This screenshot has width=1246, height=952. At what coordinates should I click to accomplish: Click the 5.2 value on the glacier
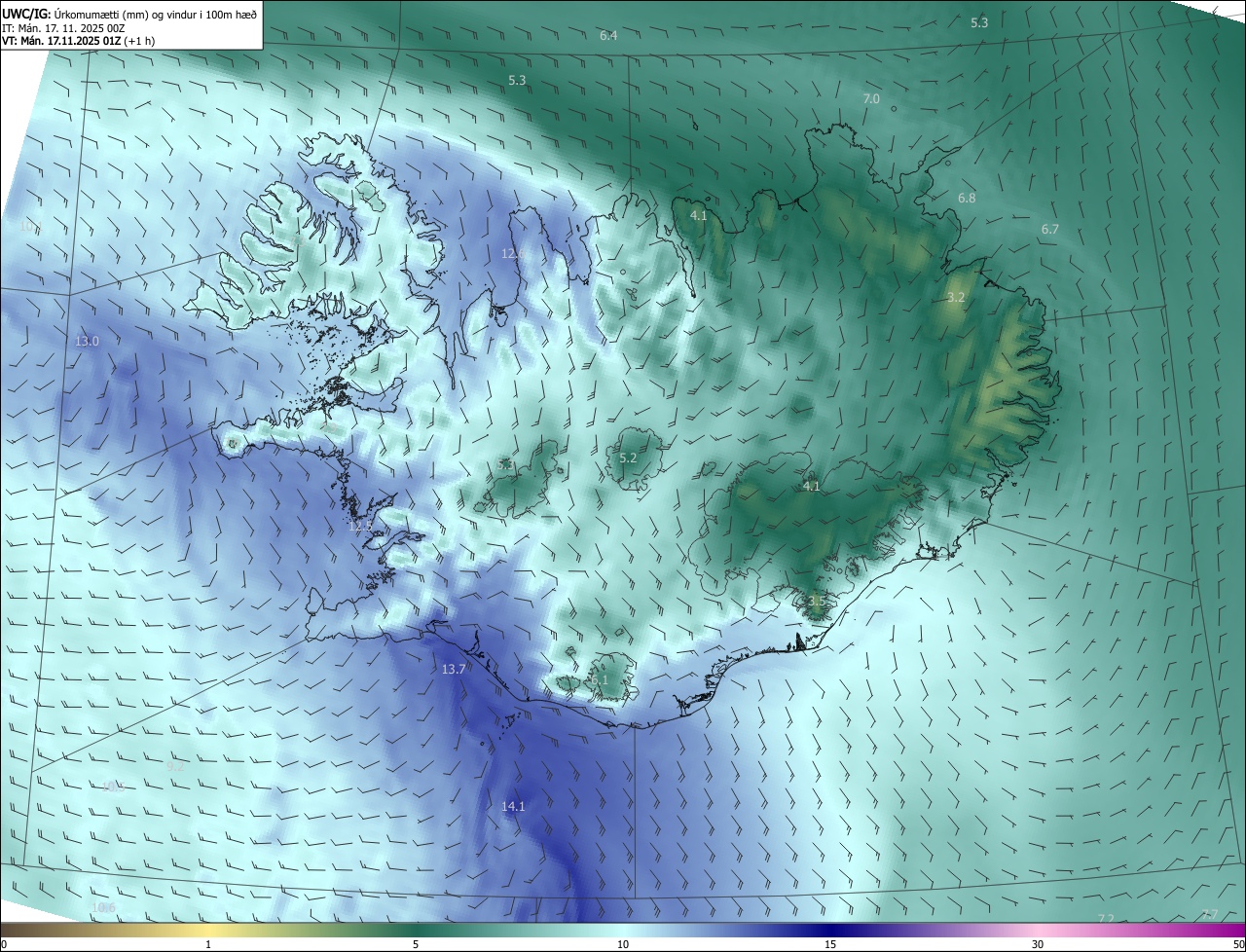(628, 458)
